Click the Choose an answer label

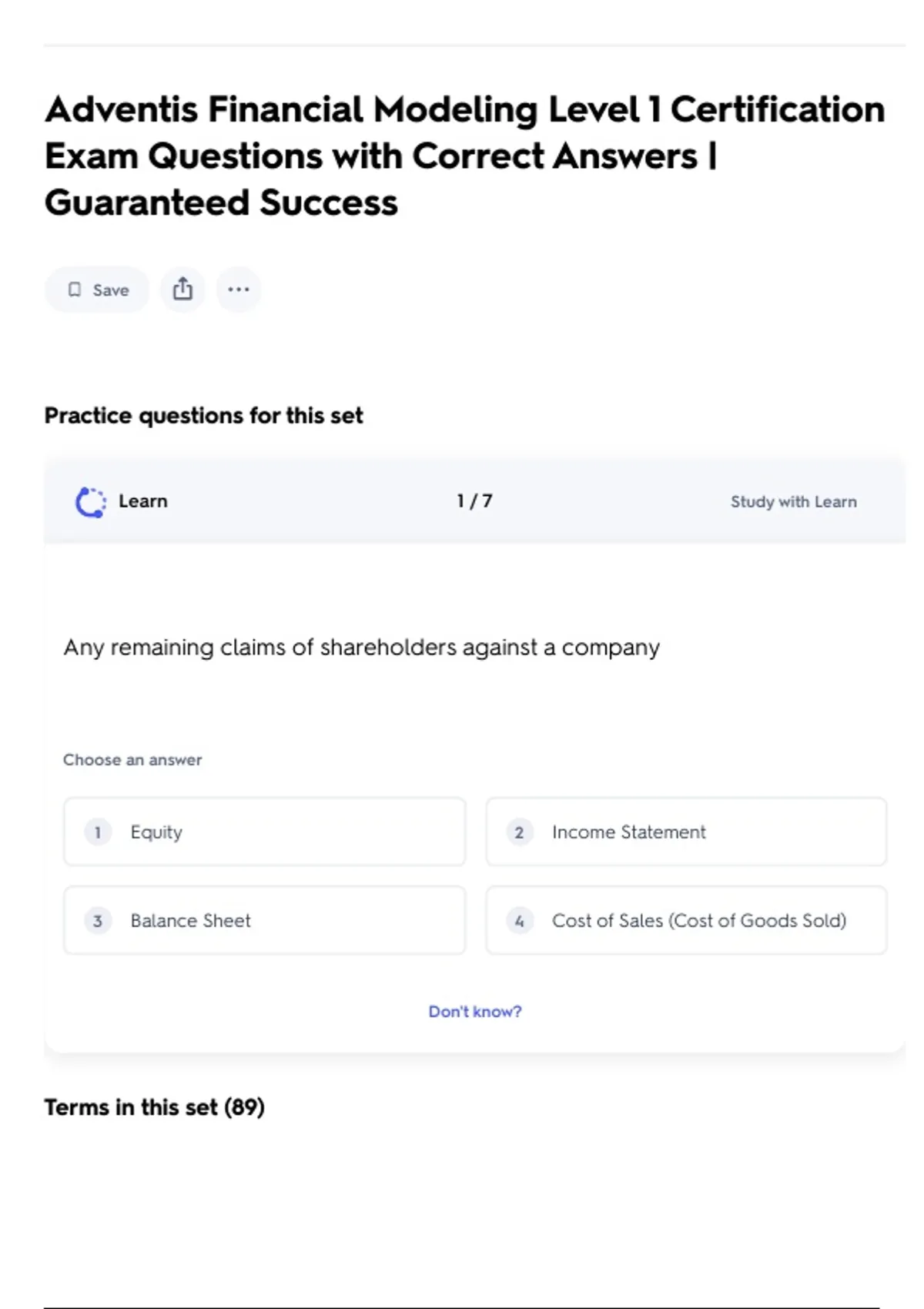pos(132,760)
